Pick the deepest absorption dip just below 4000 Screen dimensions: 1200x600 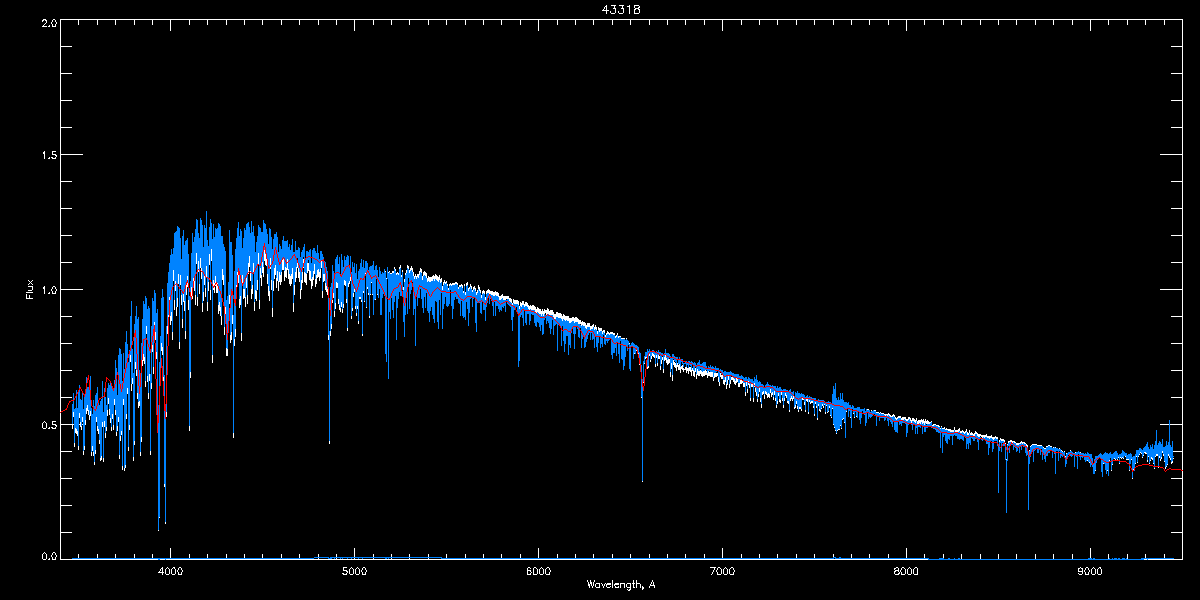coord(158,528)
